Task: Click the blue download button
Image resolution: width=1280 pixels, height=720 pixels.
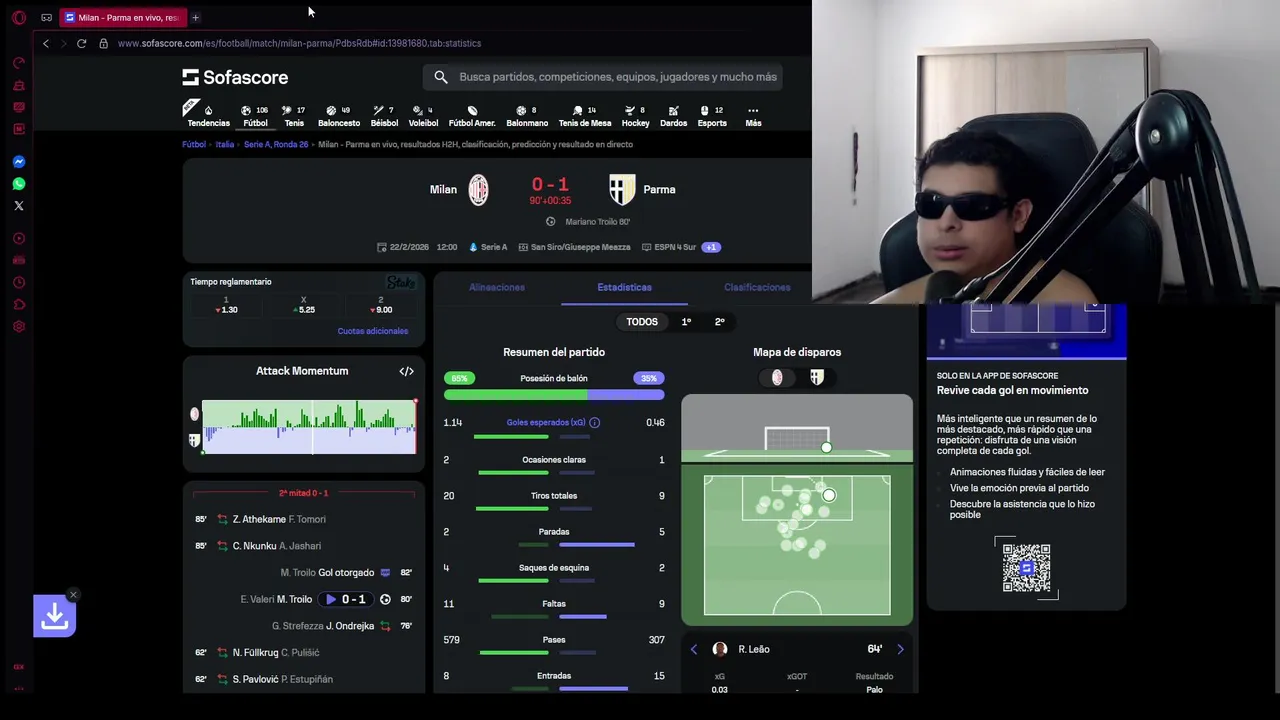Action: (x=54, y=616)
